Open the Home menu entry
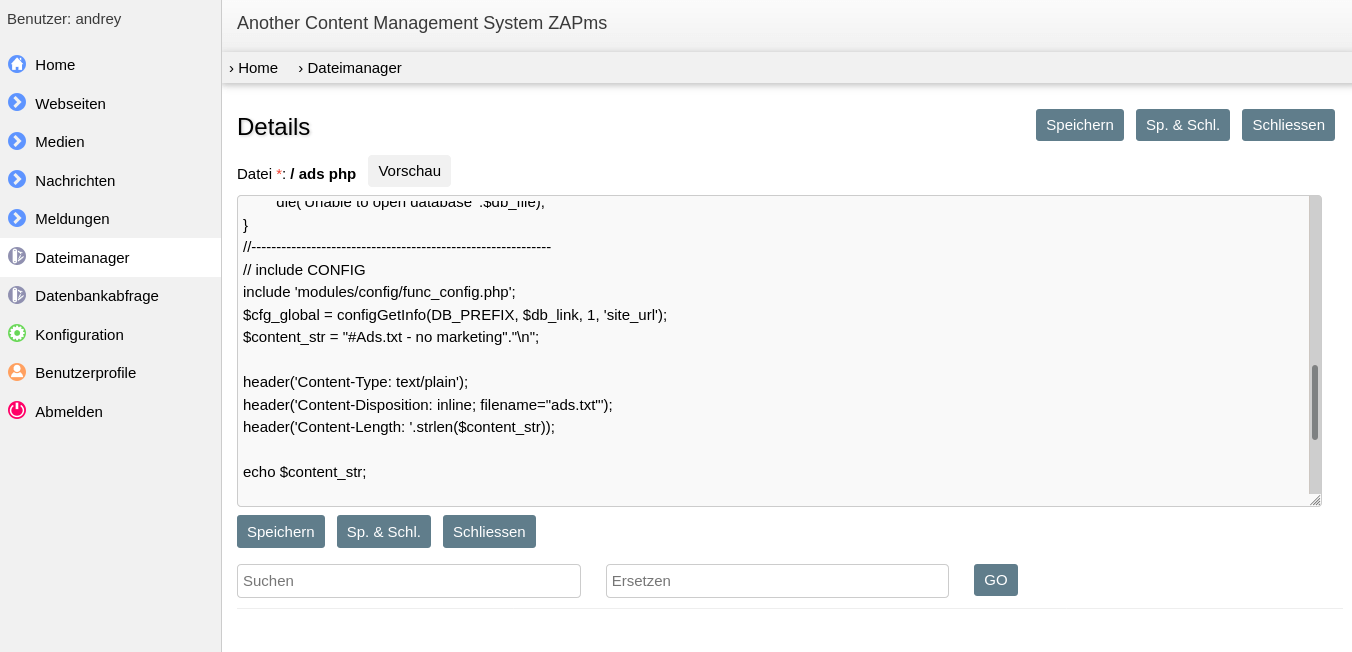 click(110, 65)
